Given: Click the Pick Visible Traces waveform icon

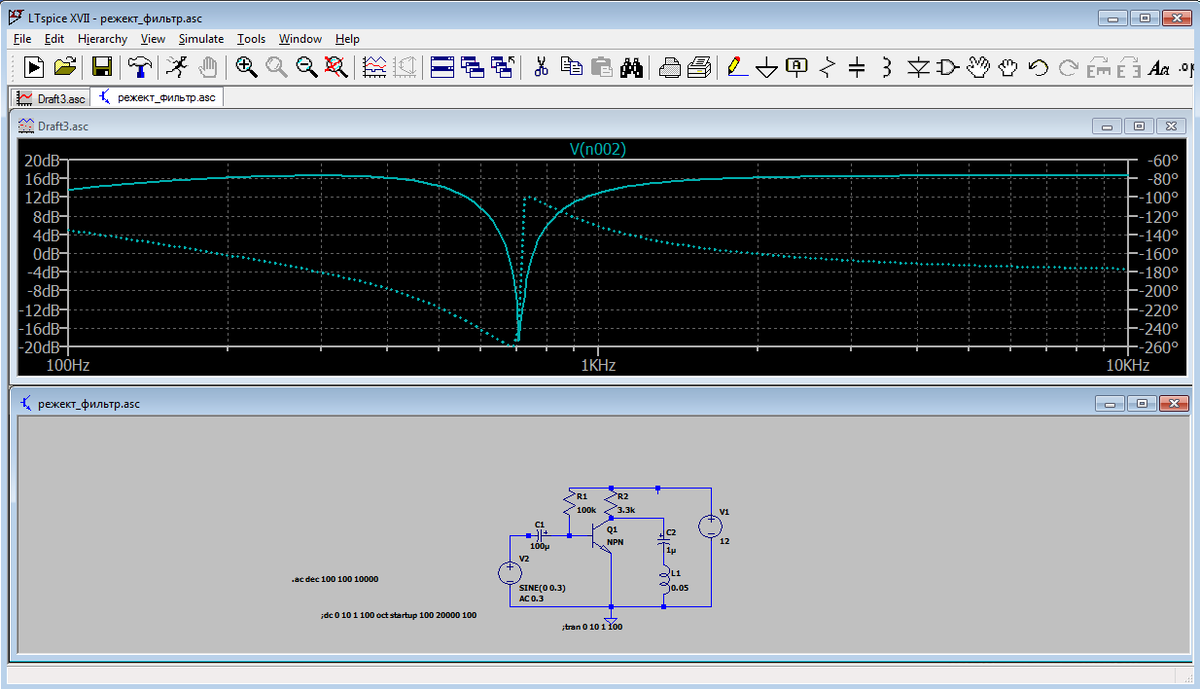Looking at the screenshot, I should (375, 67).
